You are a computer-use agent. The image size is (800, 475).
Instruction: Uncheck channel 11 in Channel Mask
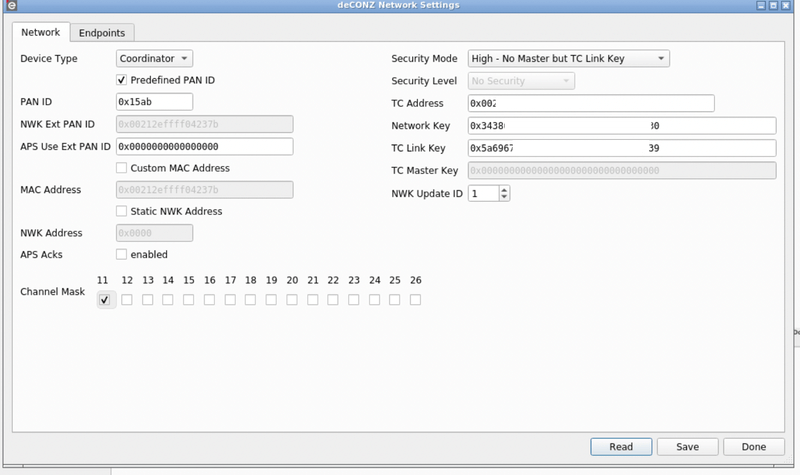[105, 299]
